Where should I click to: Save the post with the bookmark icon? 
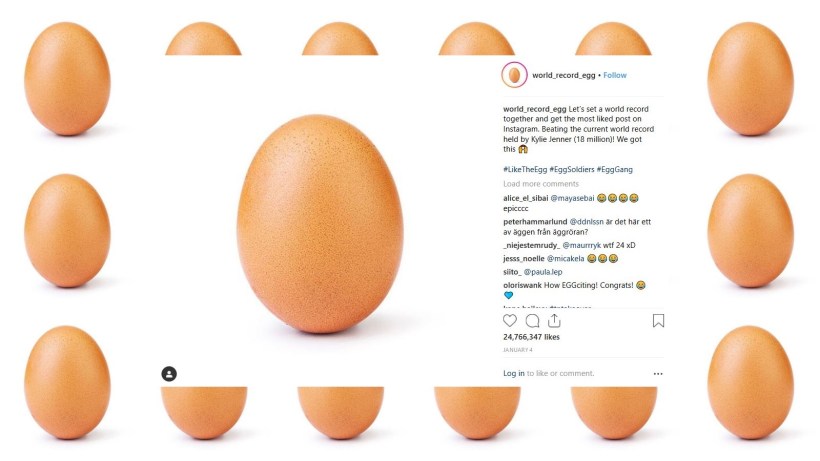658,321
